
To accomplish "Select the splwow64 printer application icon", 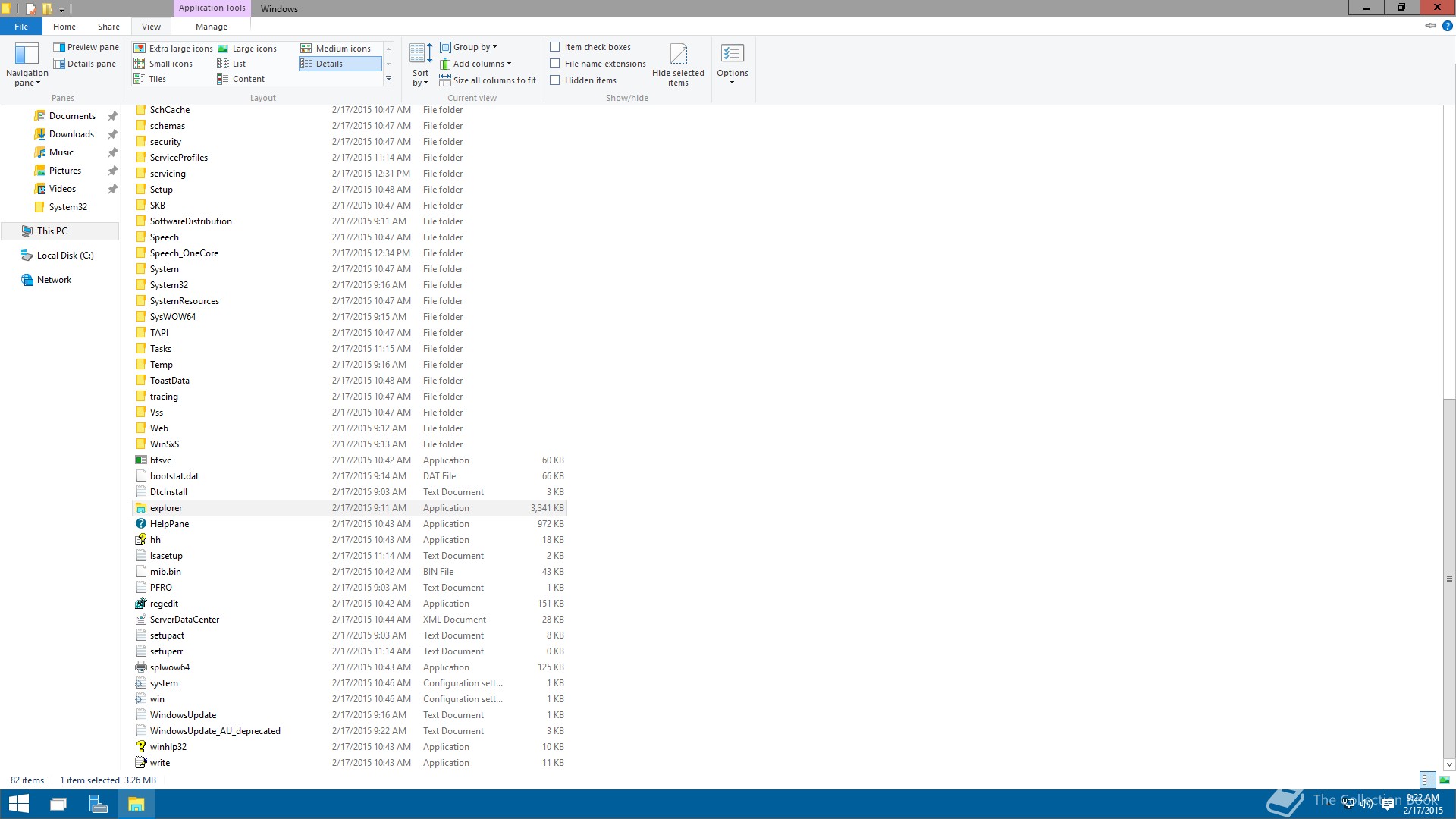I will coord(140,667).
